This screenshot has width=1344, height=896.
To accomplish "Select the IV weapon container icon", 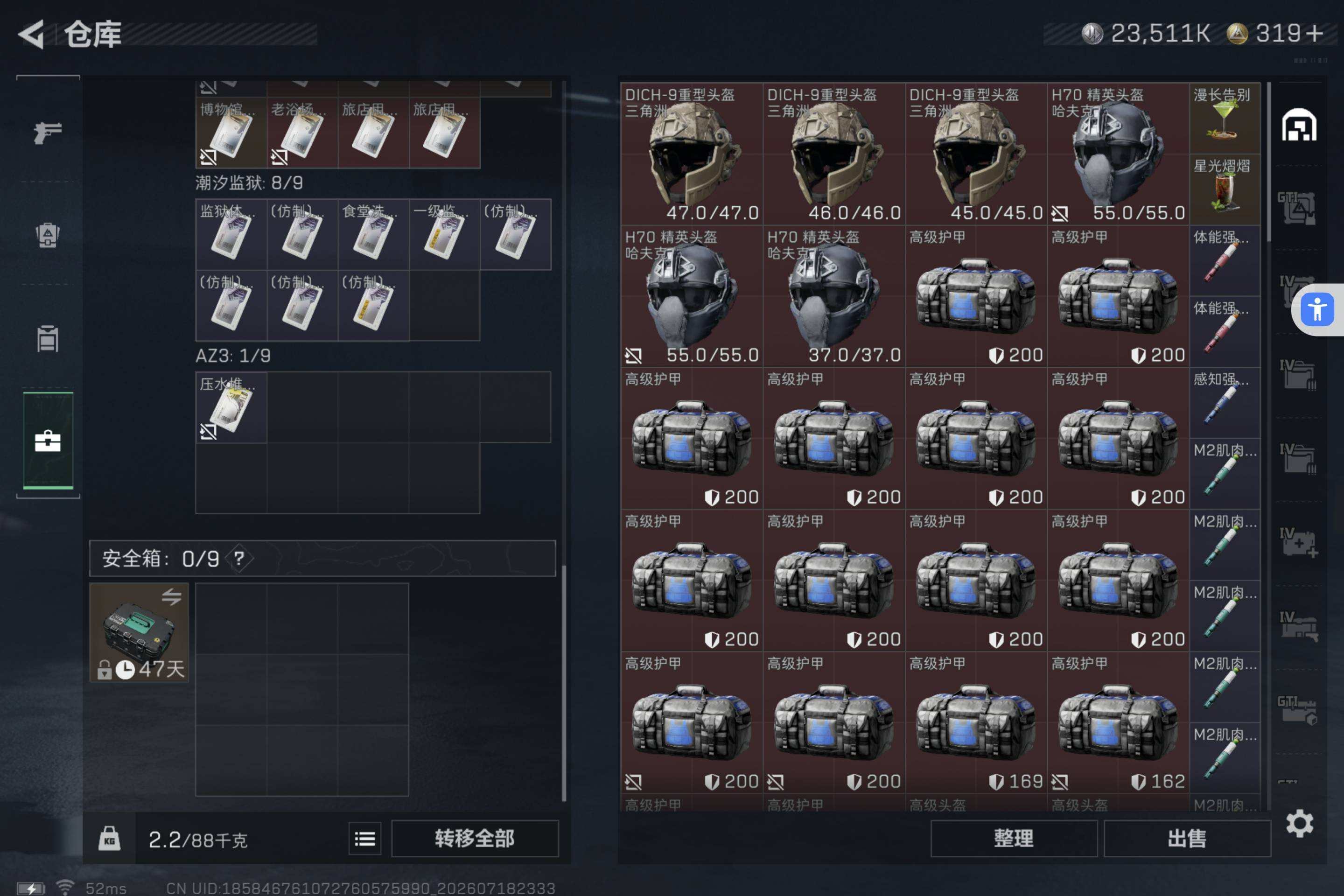I will pyautogui.click(x=1298, y=626).
